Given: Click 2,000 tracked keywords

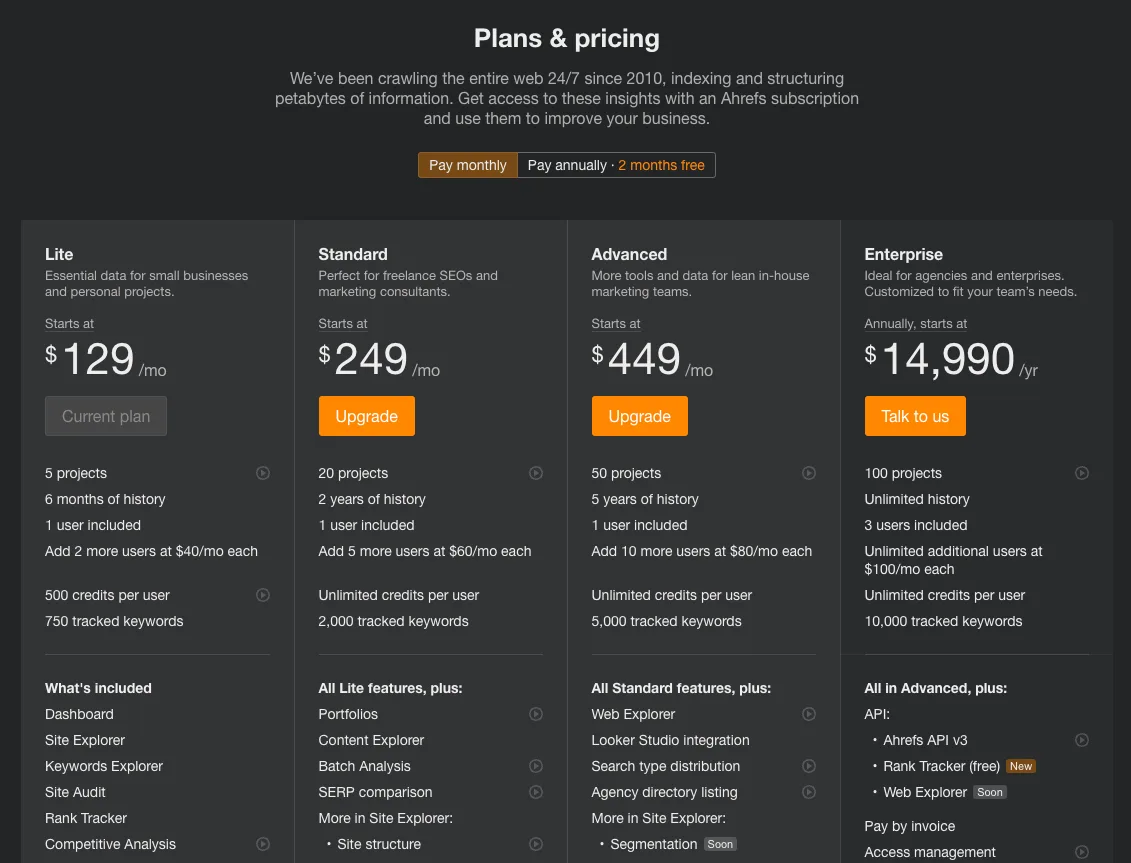Looking at the screenshot, I should [x=393, y=621].
